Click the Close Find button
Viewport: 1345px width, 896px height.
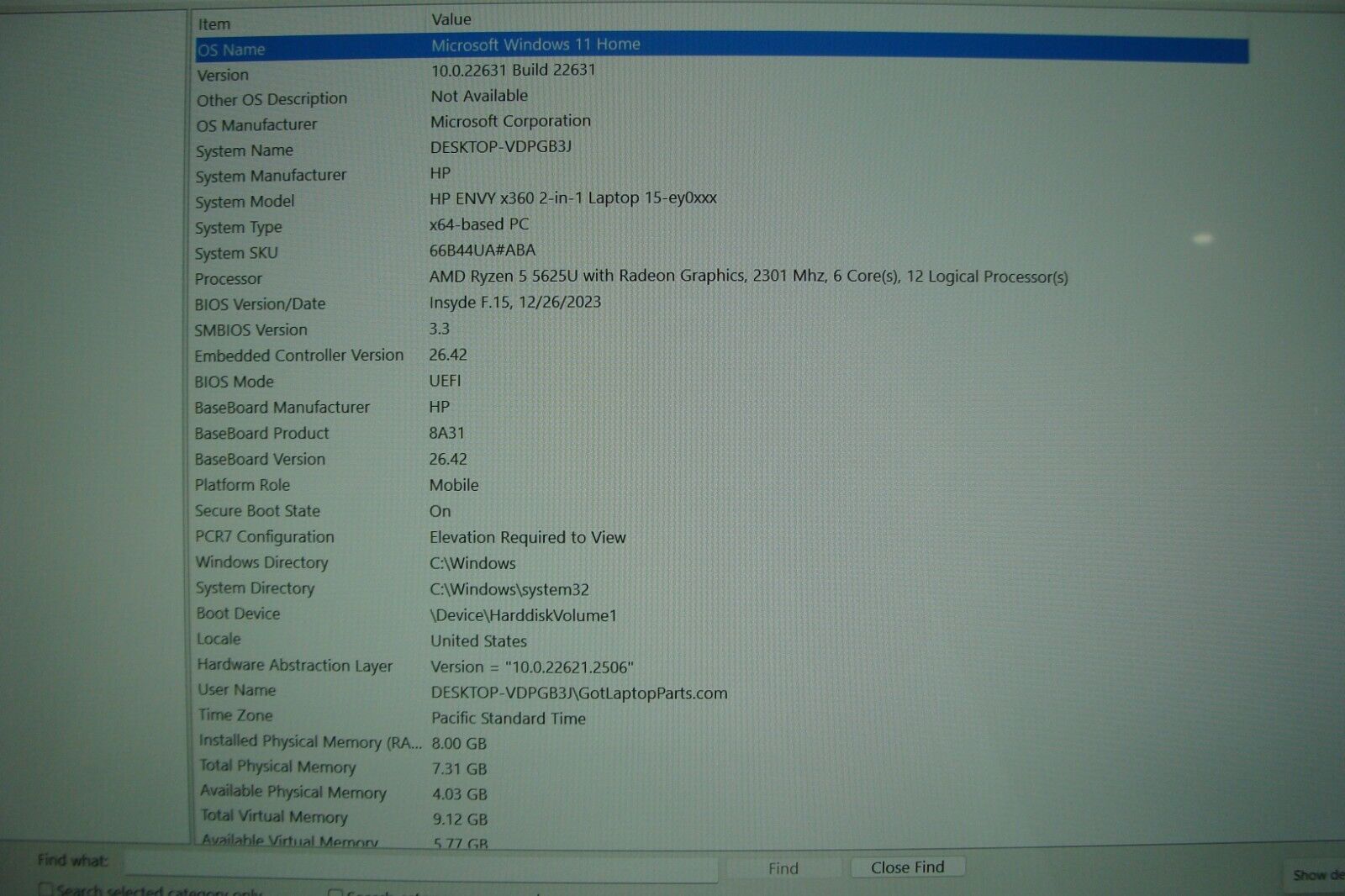907,867
